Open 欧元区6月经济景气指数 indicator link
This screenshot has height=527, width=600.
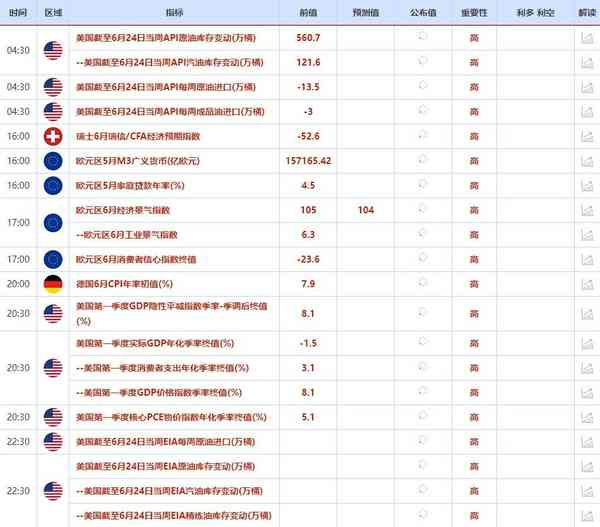123,210
